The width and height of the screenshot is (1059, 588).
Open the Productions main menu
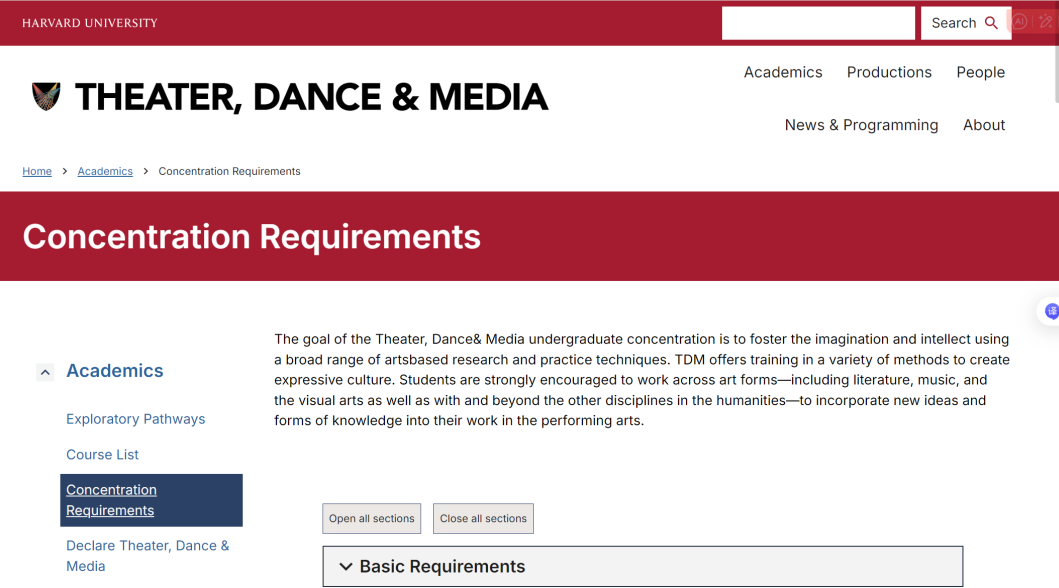pyautogui.click(x=889, y=72)
